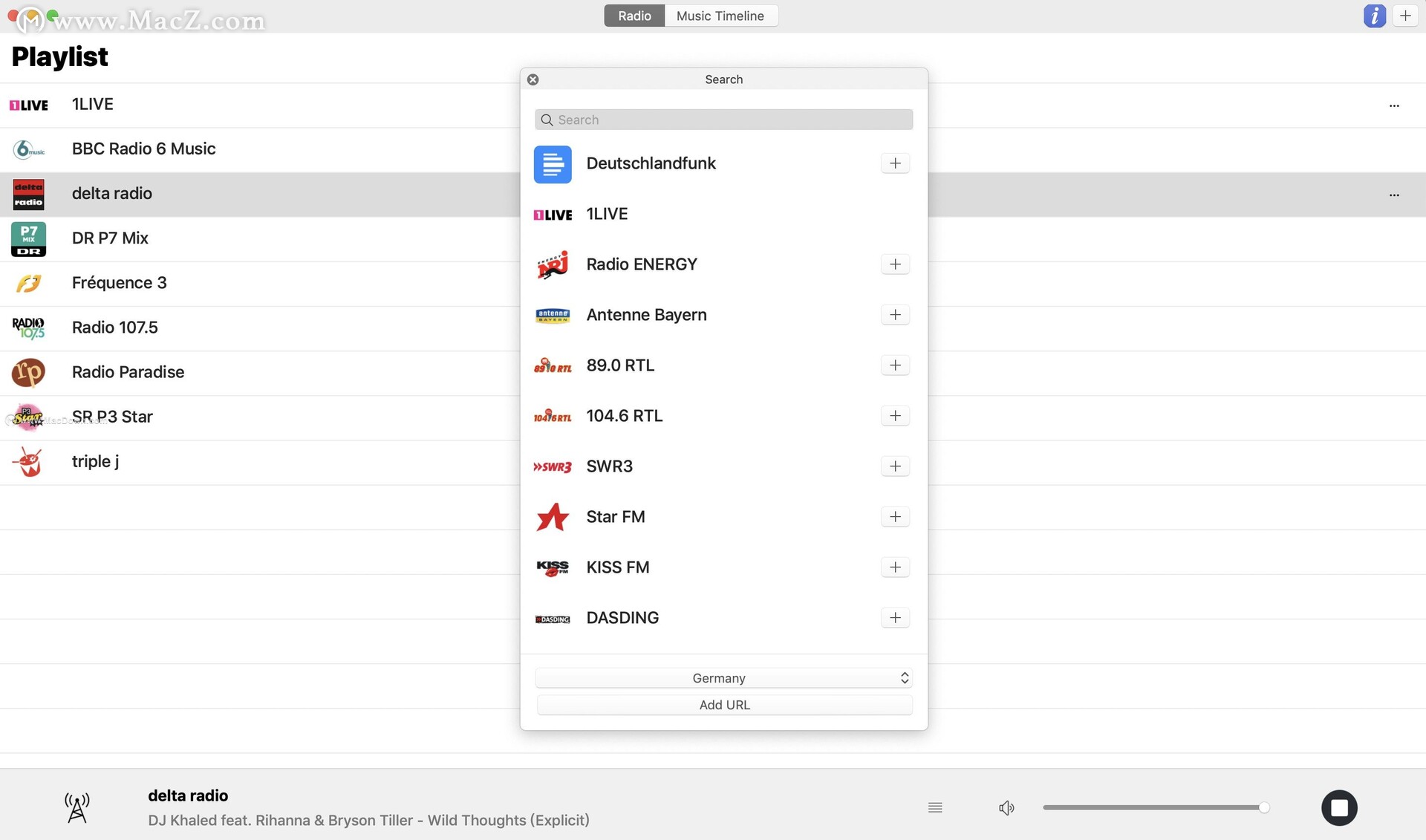Open the info button in title bar

[x=1374, y=16]
